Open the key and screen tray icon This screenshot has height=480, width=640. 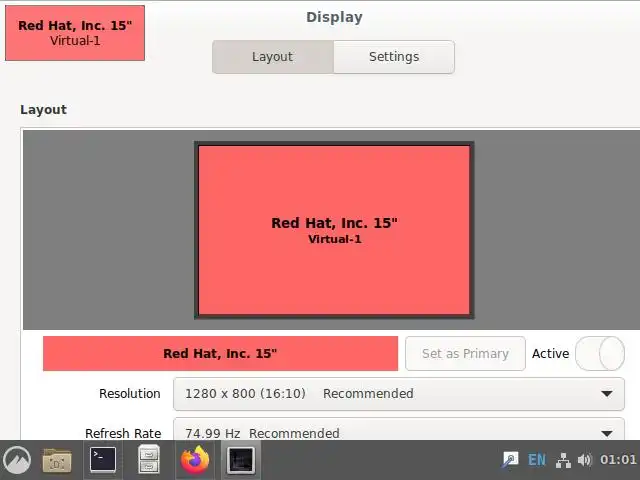pos(510,460)
